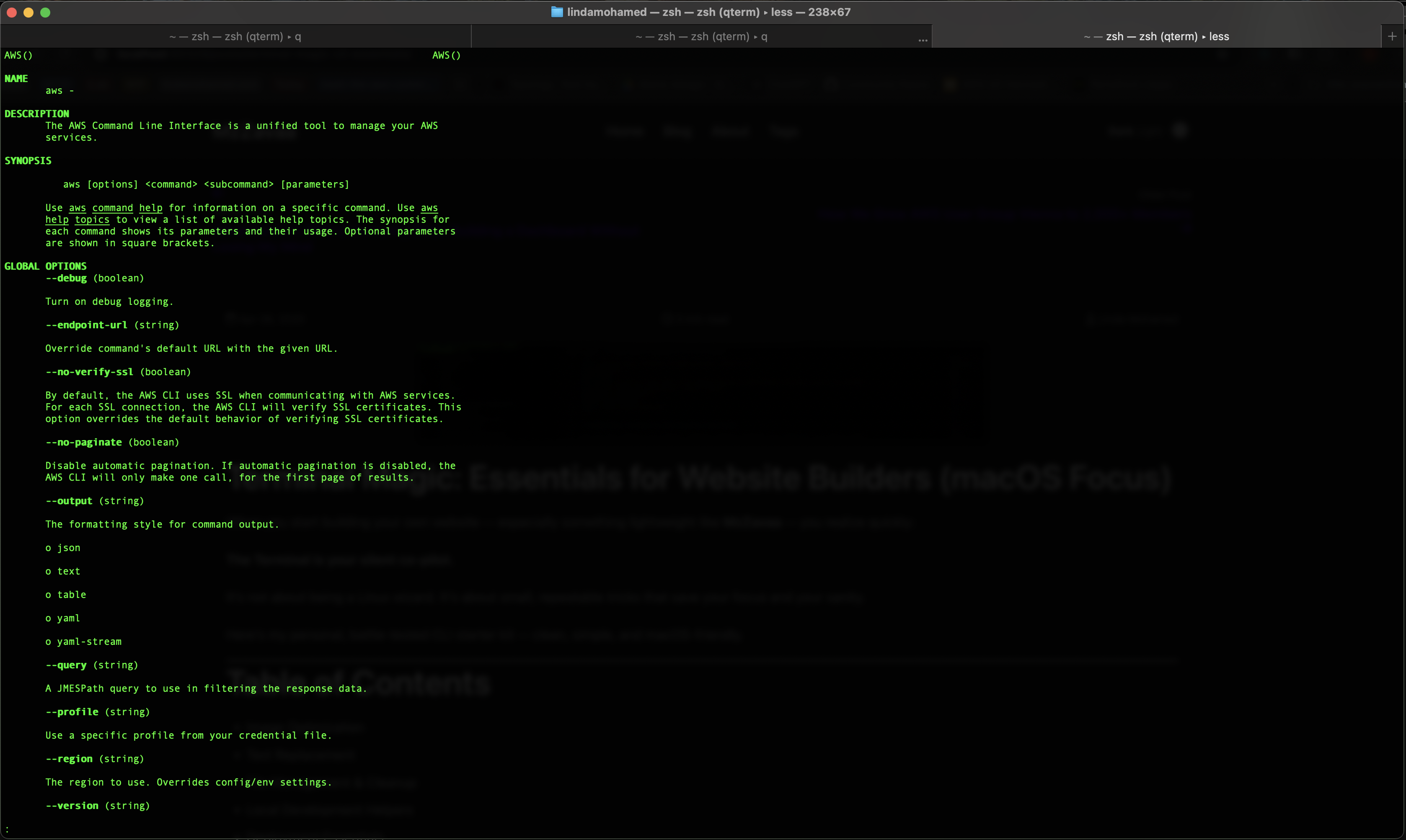Click the DESCRIPTION section heading

(x=37, y=114)
